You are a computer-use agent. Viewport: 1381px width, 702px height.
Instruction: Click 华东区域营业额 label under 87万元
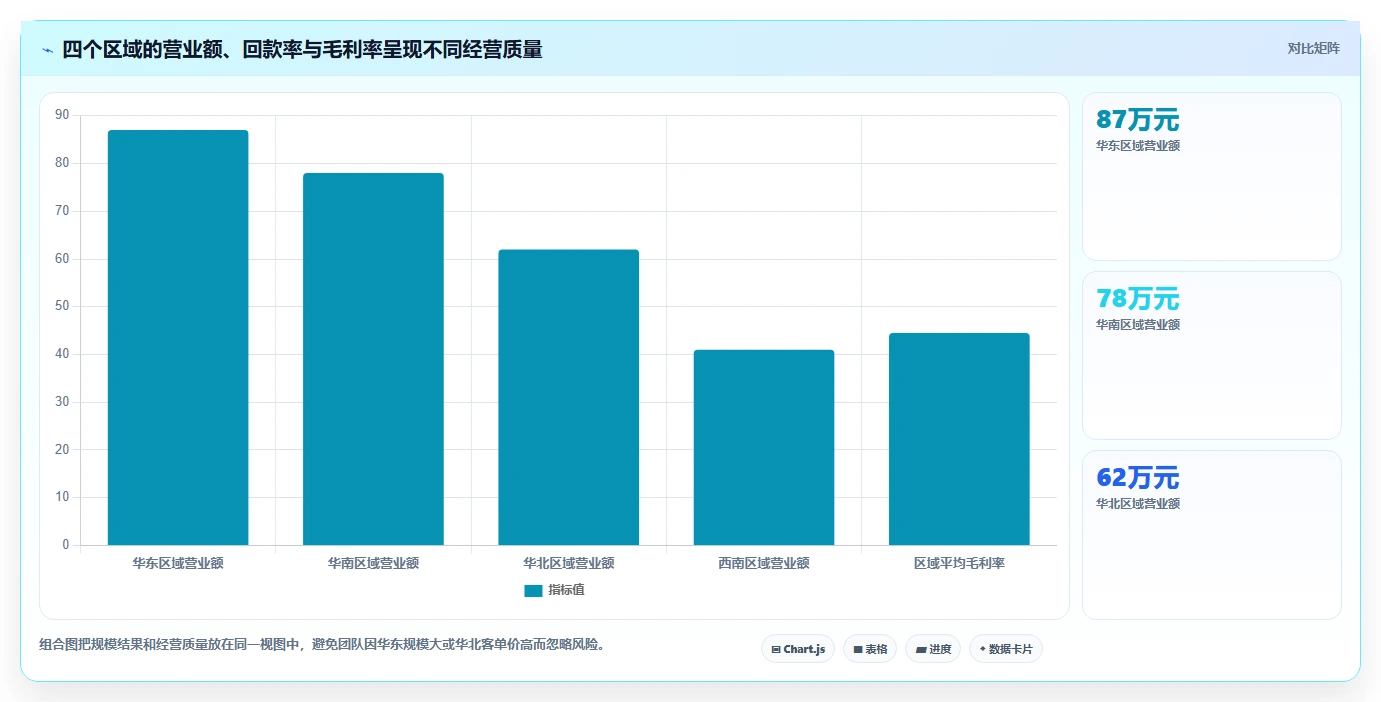pos(1138,146)
